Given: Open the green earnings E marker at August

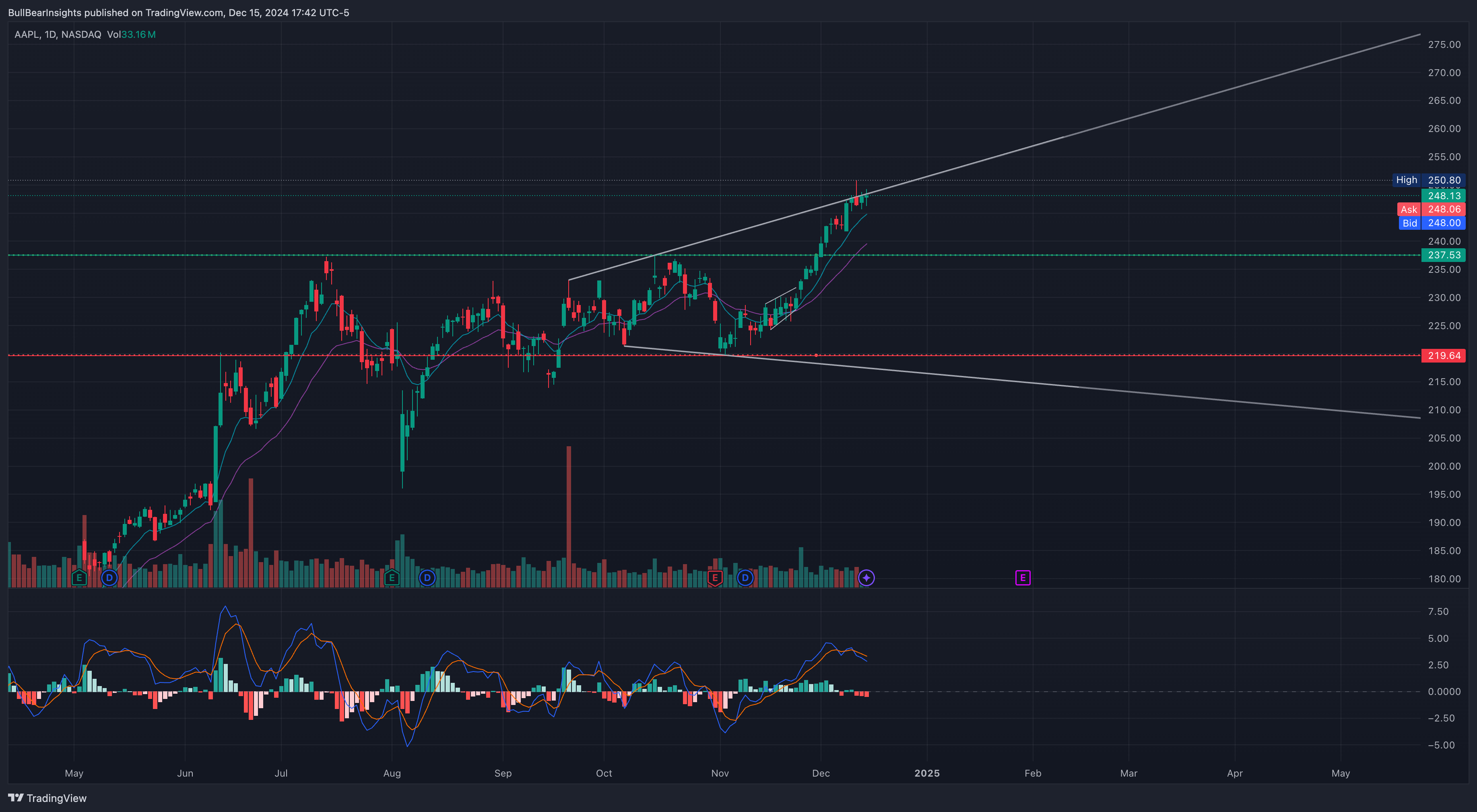Looking at the screenshot, I should click(392, 577).
